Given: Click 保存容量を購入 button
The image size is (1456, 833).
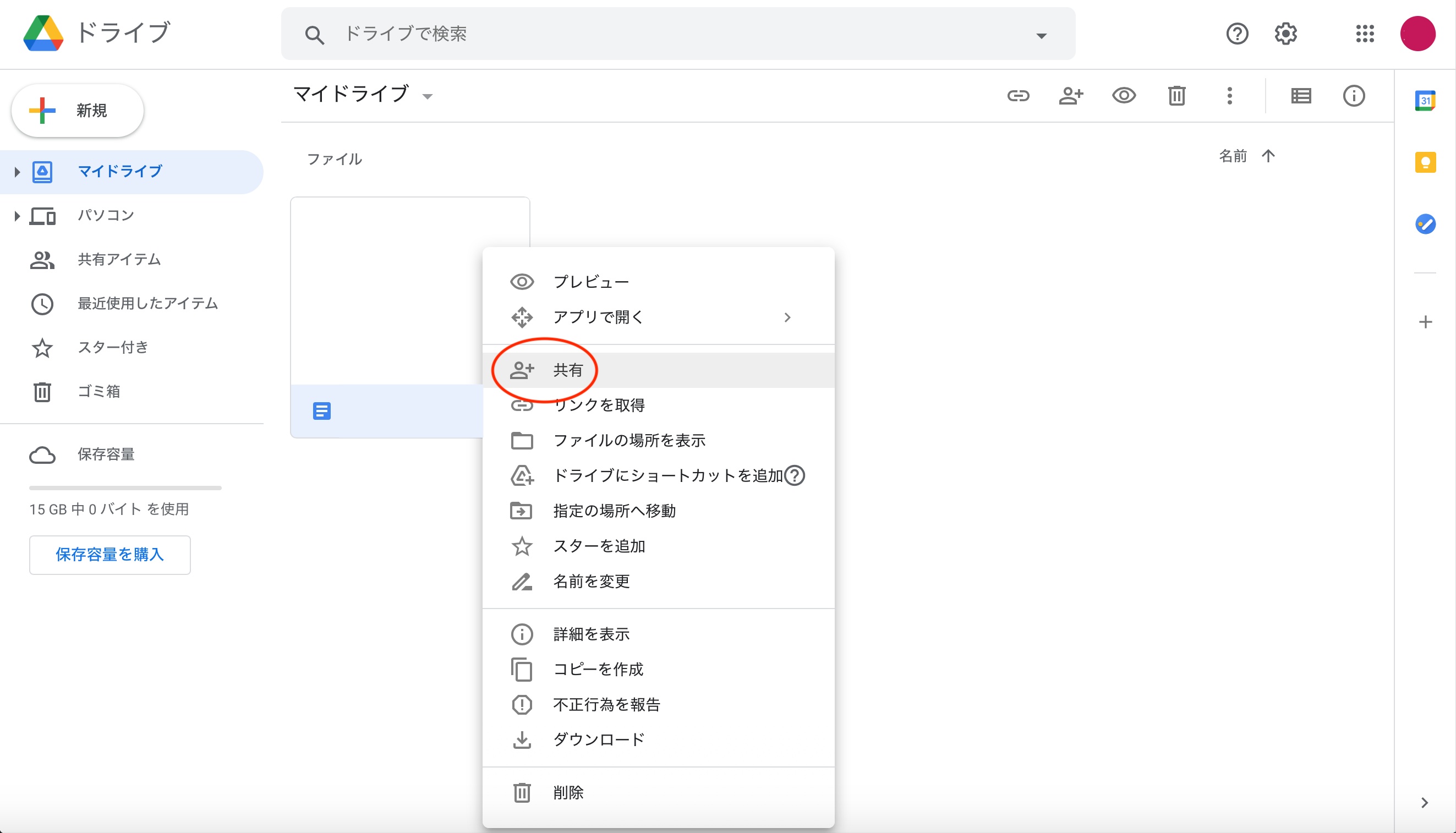Looking at the screenshot, I should click(x=110, y=555).
